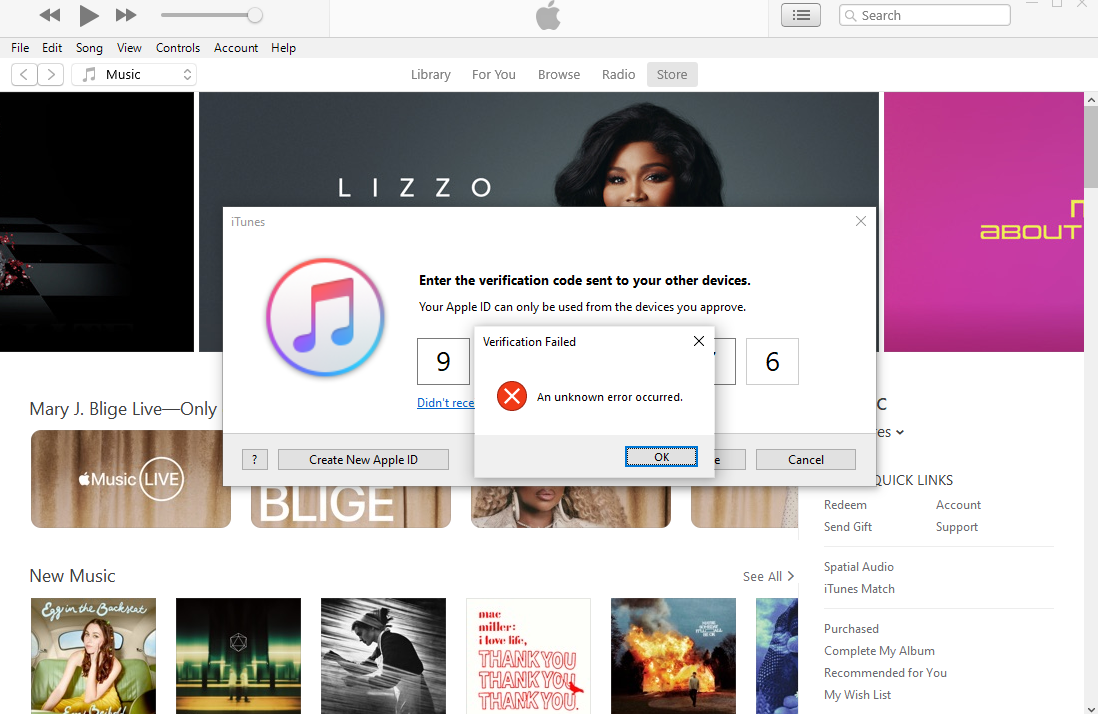Screen dimensions: 1098x714
Task: Select the Store tab
Action: pos(672,74)
